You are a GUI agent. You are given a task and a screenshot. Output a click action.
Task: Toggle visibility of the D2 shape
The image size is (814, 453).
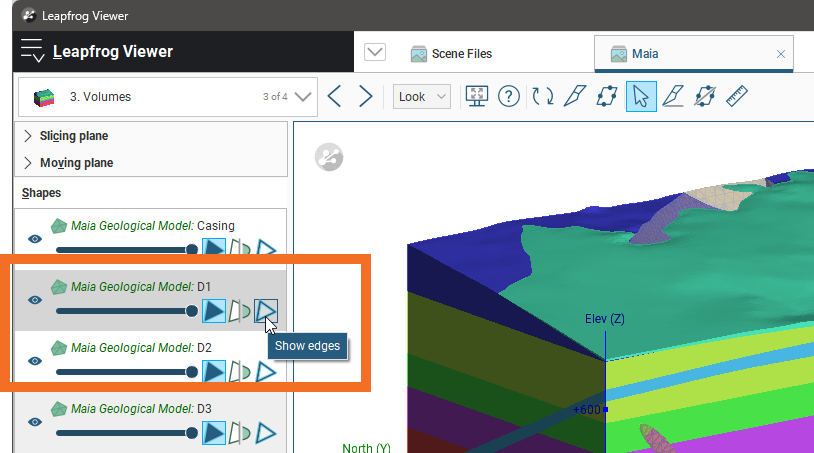[x=35, y=361]
